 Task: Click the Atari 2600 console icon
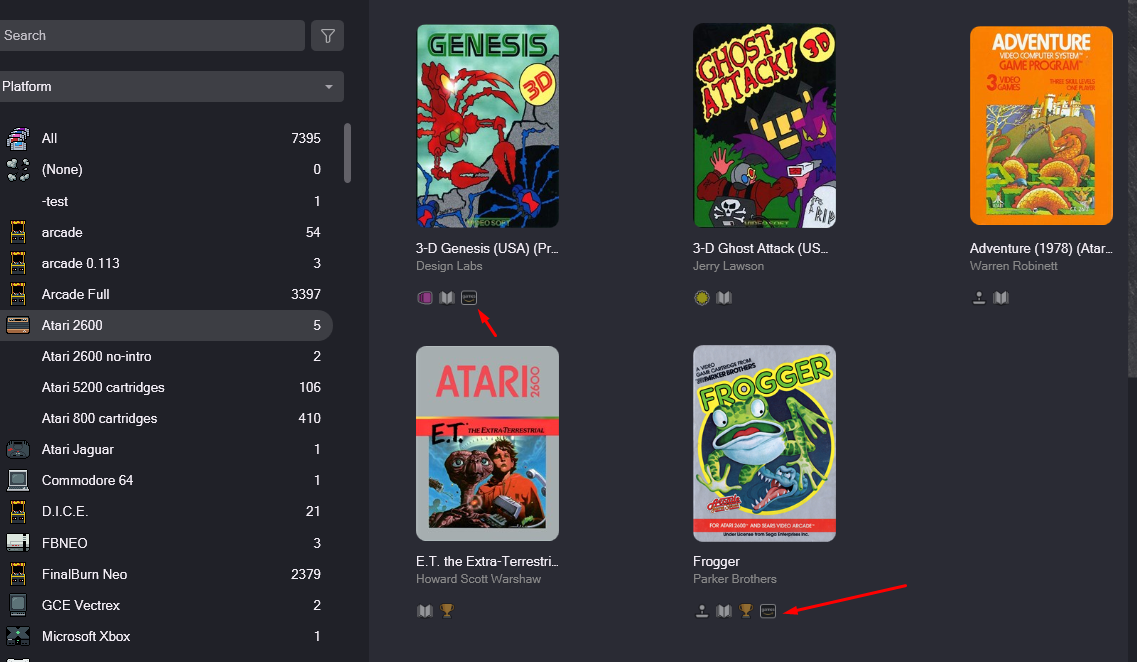pyautogui.click(x=18, y=326)
